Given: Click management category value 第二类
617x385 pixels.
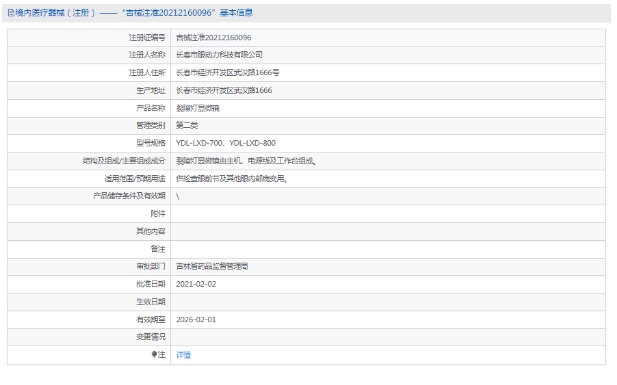Looking at the screenshot, I should pyautogui.click(x=187, y=126).
